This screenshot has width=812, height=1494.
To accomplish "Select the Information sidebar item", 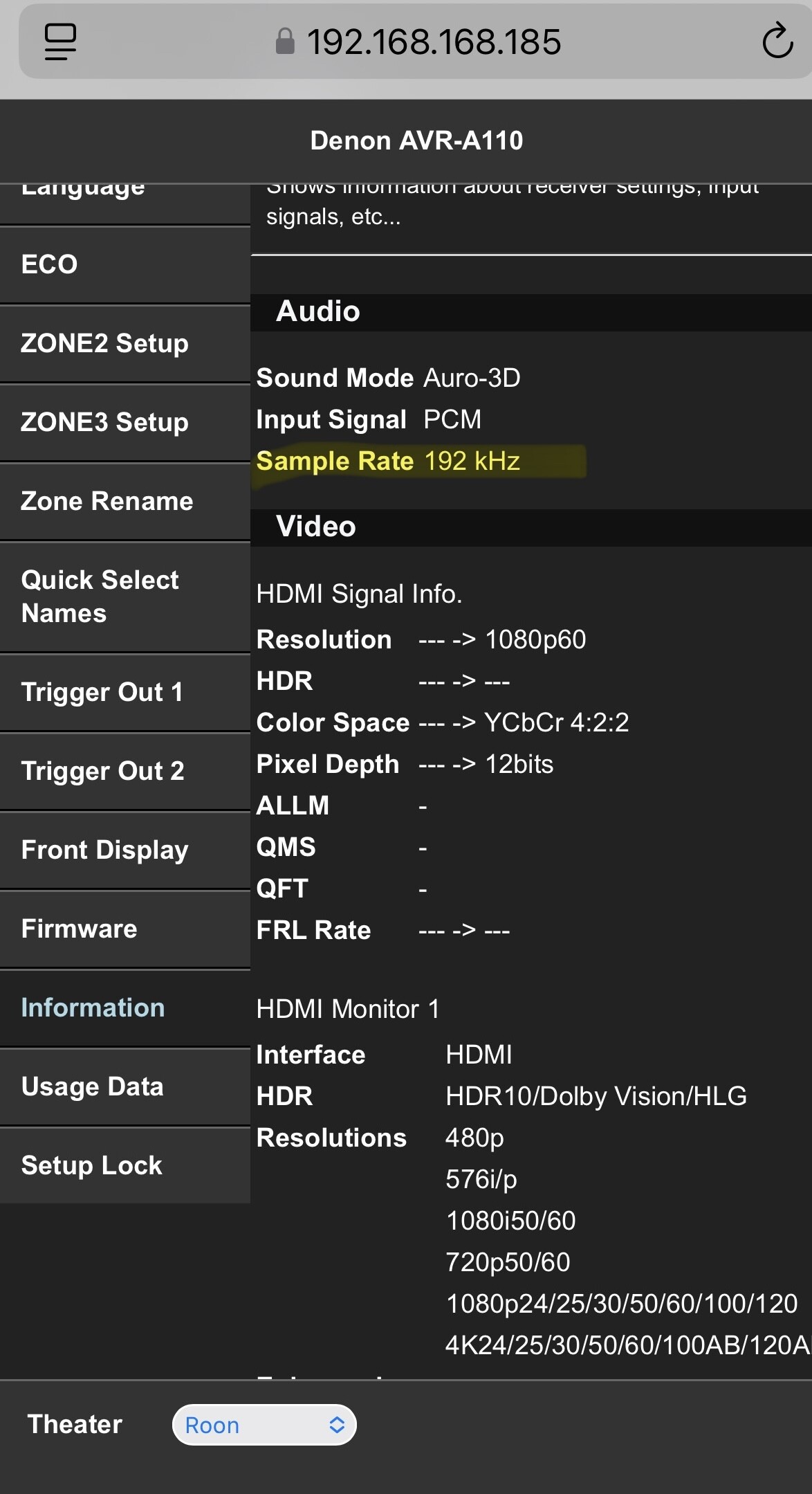I will (x=125, y=1008).
